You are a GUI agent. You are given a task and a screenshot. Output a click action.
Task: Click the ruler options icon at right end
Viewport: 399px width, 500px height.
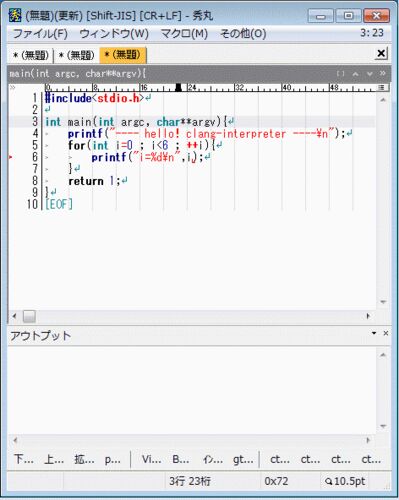click(x=382, y=88)
